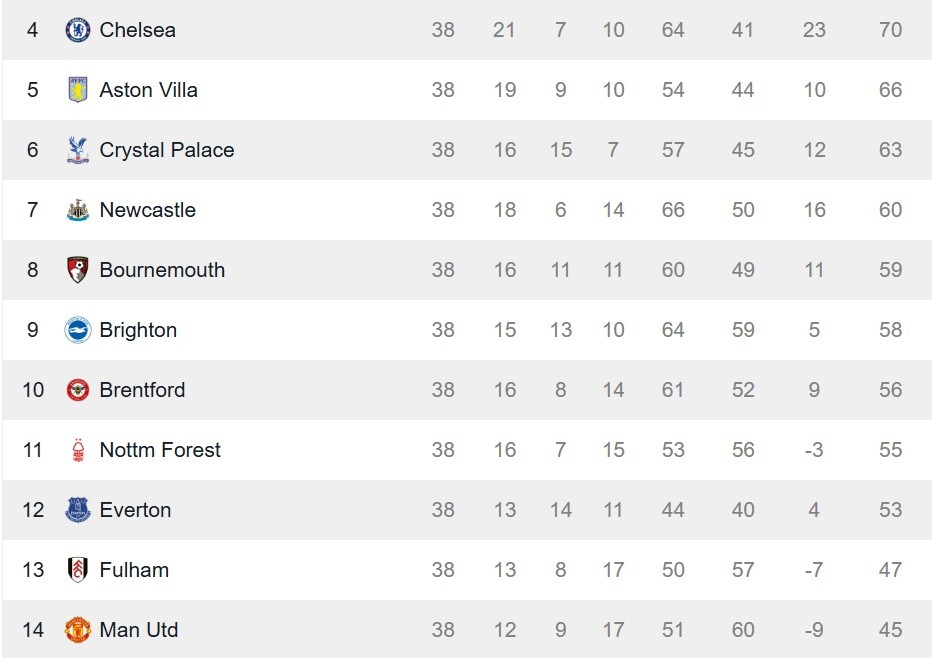
Task: Open the Brentford team name link
Action: pos(142,390)
